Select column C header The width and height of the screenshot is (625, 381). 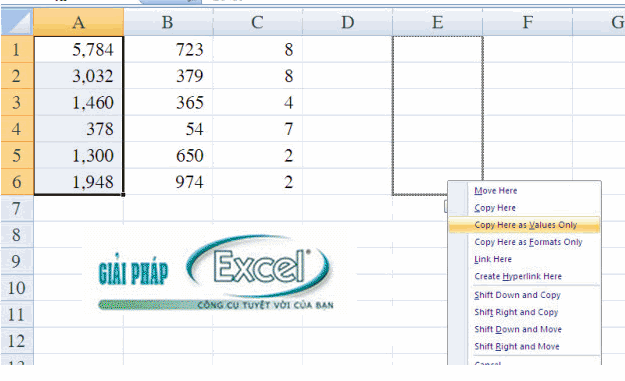(x=257, y=22)
